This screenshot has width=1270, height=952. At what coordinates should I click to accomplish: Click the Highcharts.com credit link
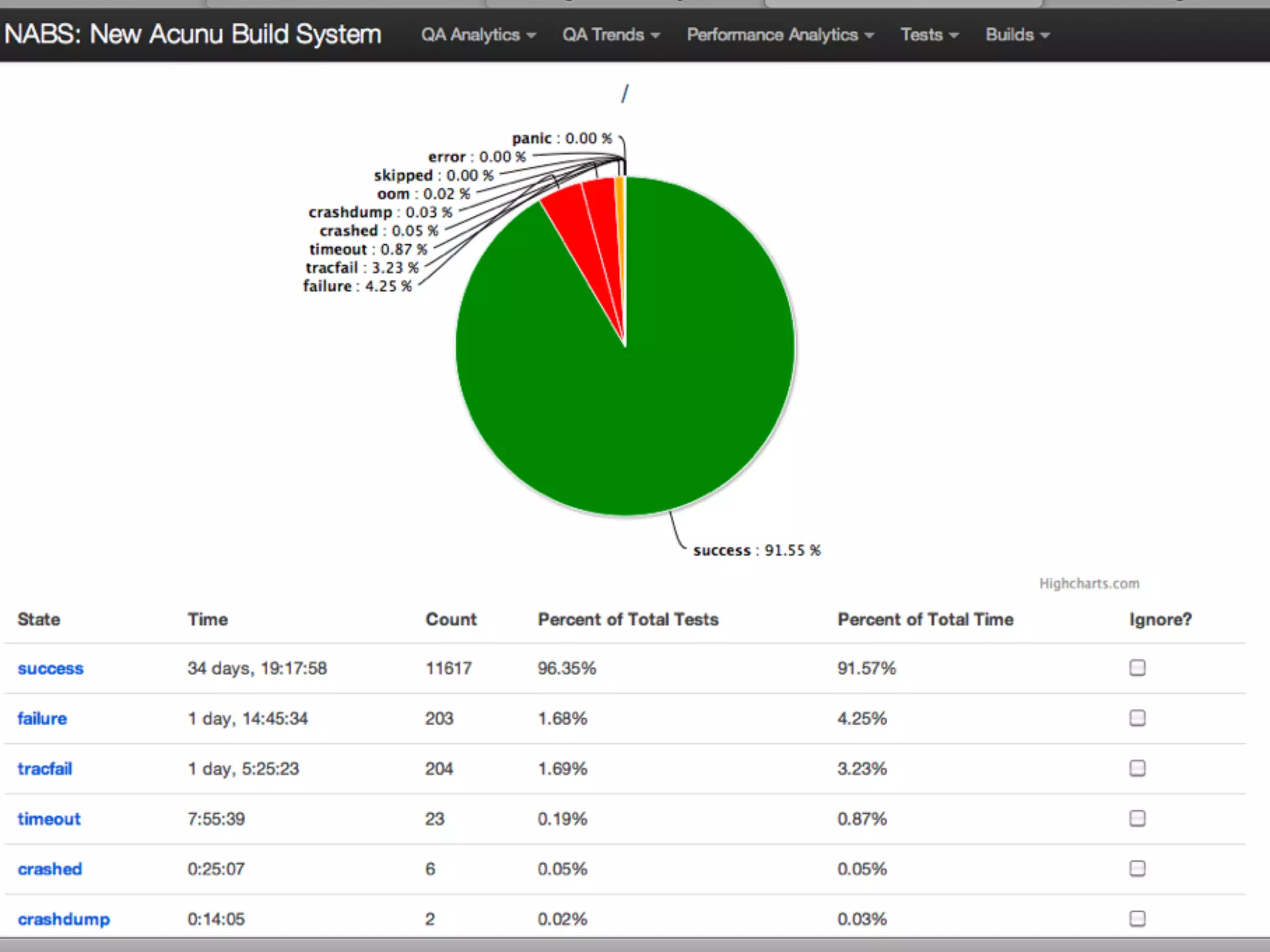(1089, 583)
